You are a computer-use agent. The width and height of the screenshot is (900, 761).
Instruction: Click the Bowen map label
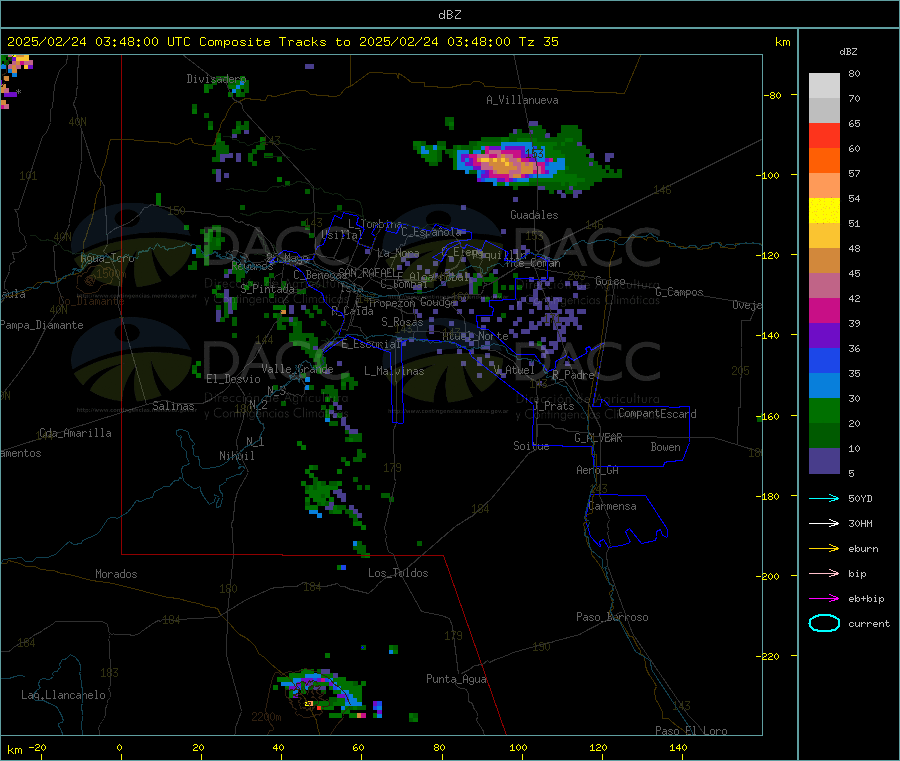point(665,447)
